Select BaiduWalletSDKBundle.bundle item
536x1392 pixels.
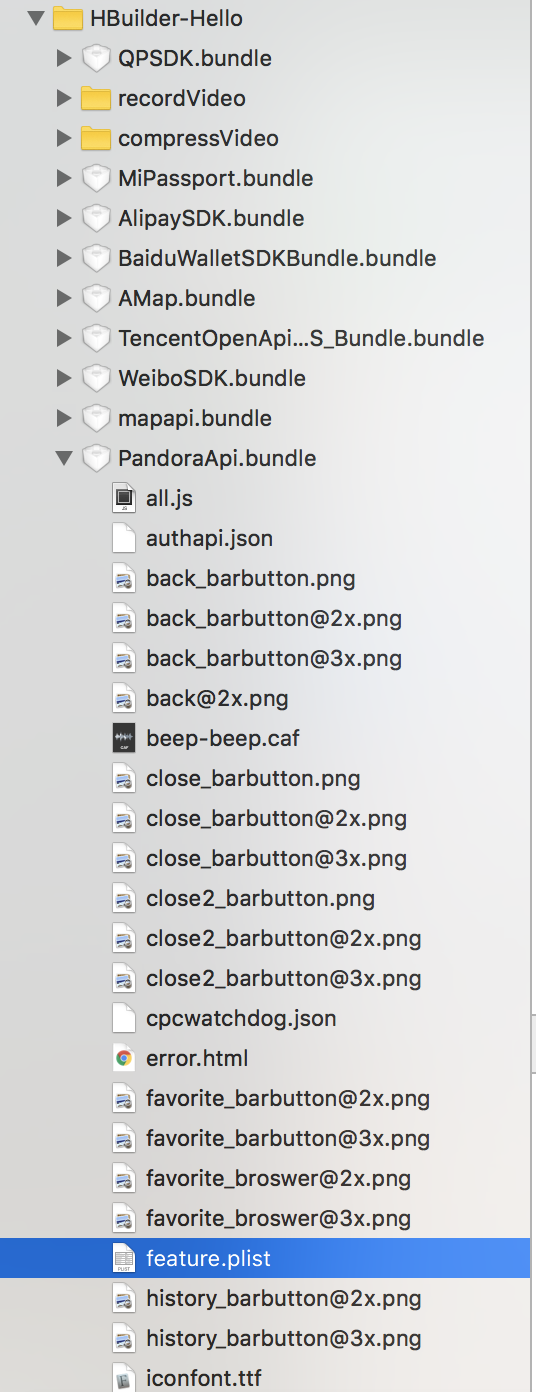tap(277, 258)
